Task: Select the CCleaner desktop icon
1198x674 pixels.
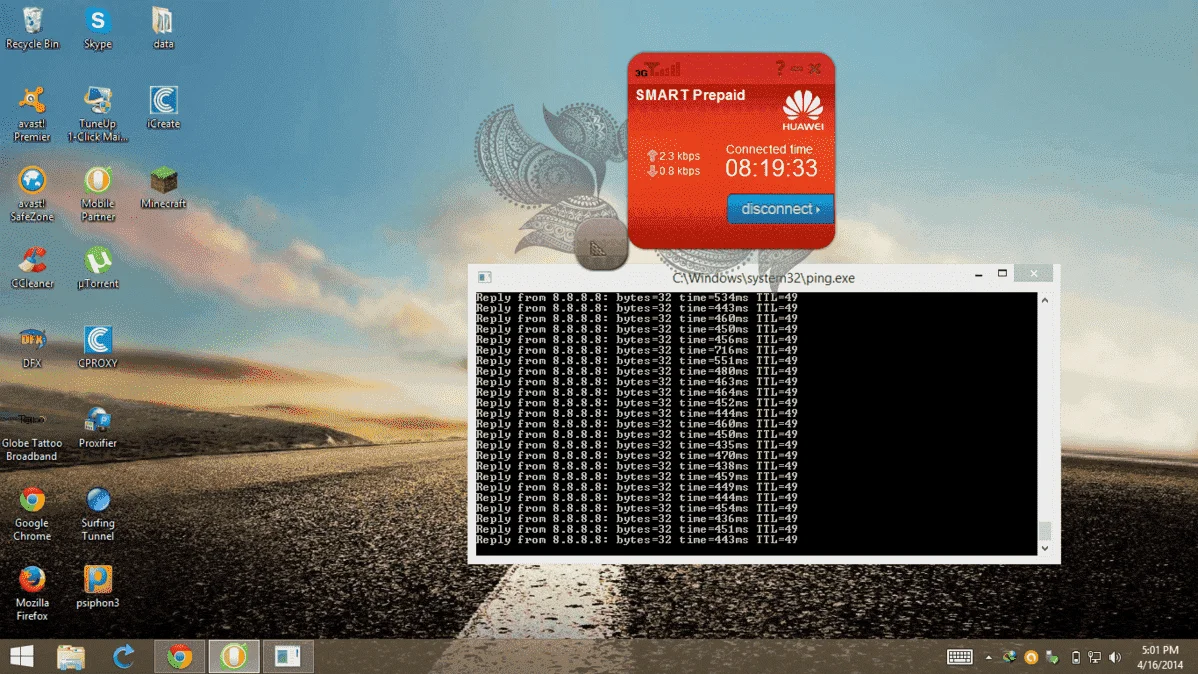Action: pyautogui.click(x=32, y=267)
